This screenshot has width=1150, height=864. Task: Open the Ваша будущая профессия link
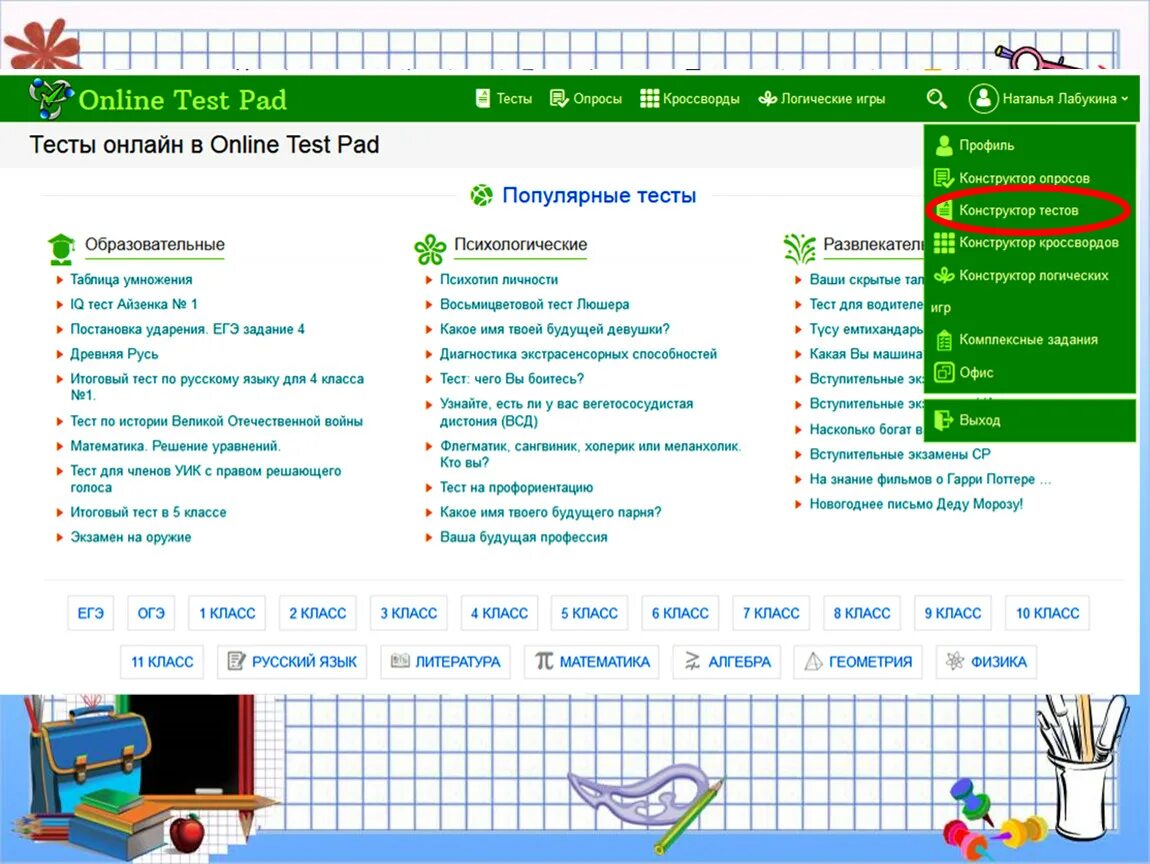tap(524, 537)
